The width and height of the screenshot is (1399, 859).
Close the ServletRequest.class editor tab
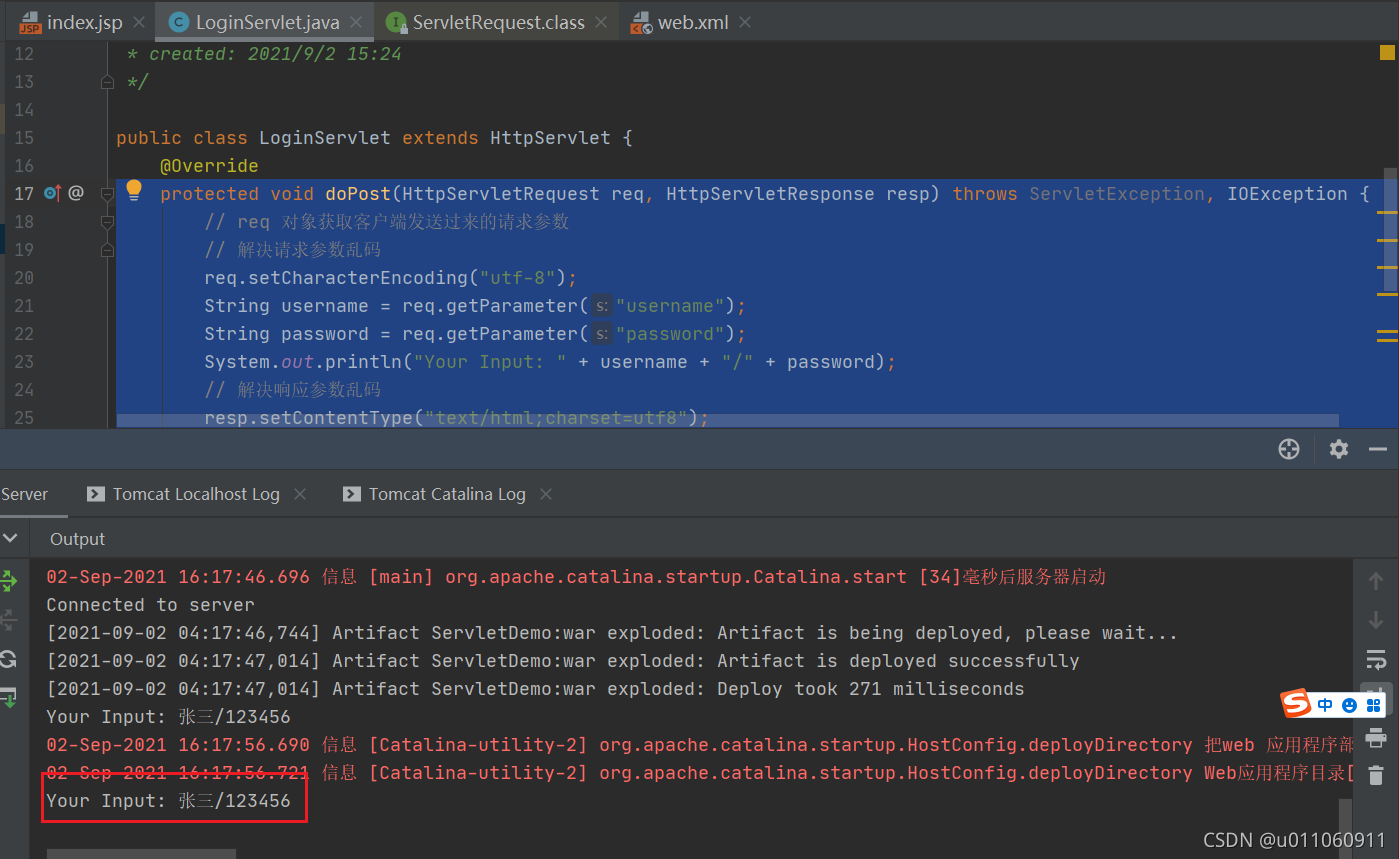601,22
